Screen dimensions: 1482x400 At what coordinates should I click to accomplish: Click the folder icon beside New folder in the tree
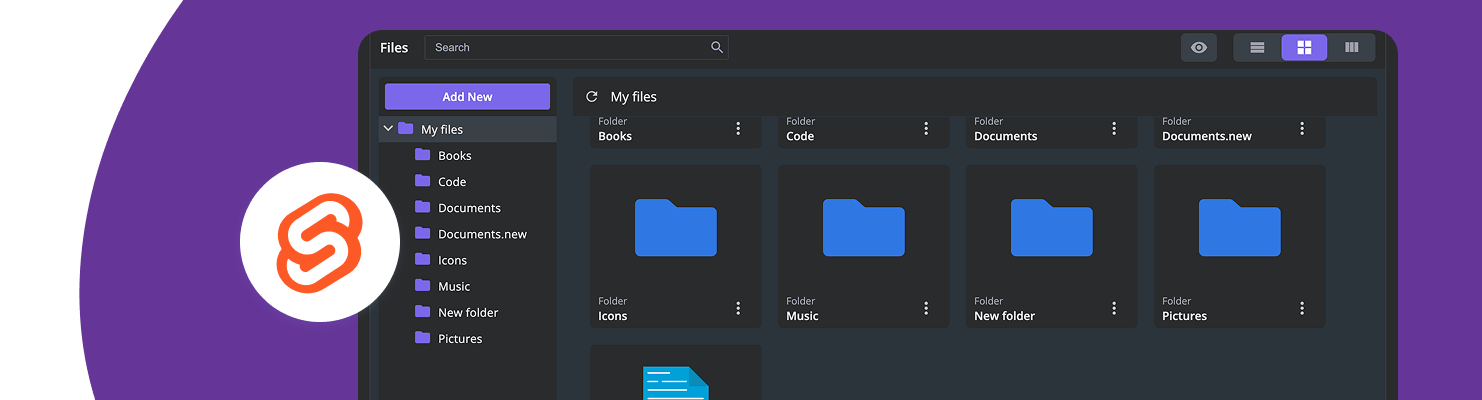pyautogui.click(x=423, y=312)
